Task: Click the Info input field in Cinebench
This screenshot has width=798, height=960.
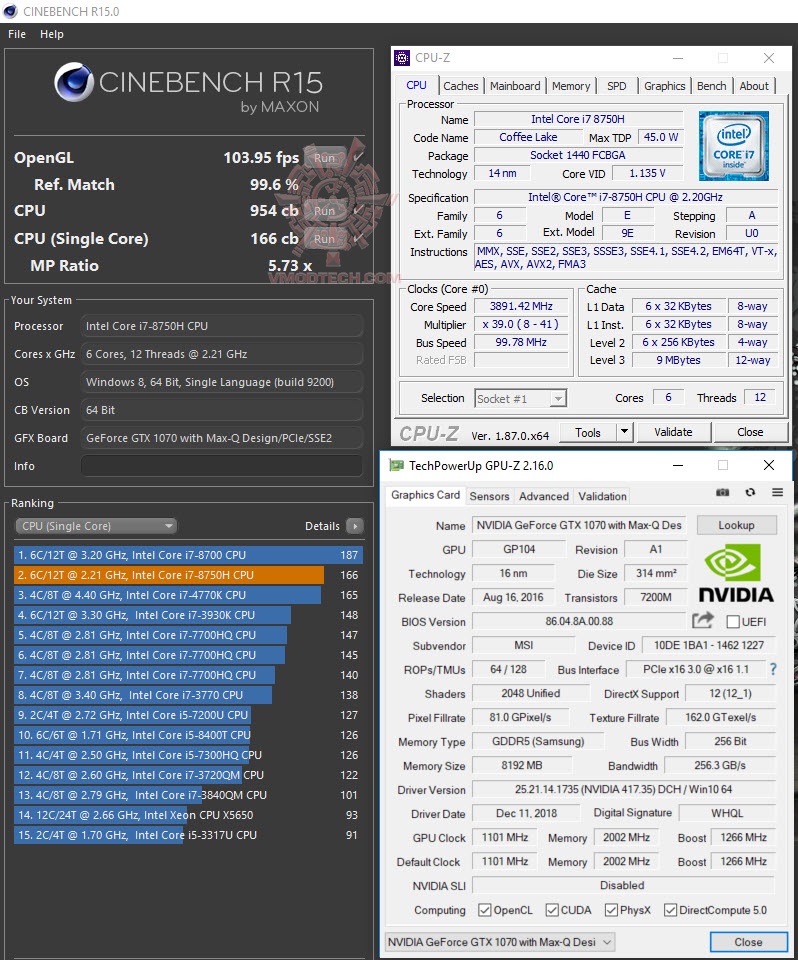Action: [x=222, y=466]
